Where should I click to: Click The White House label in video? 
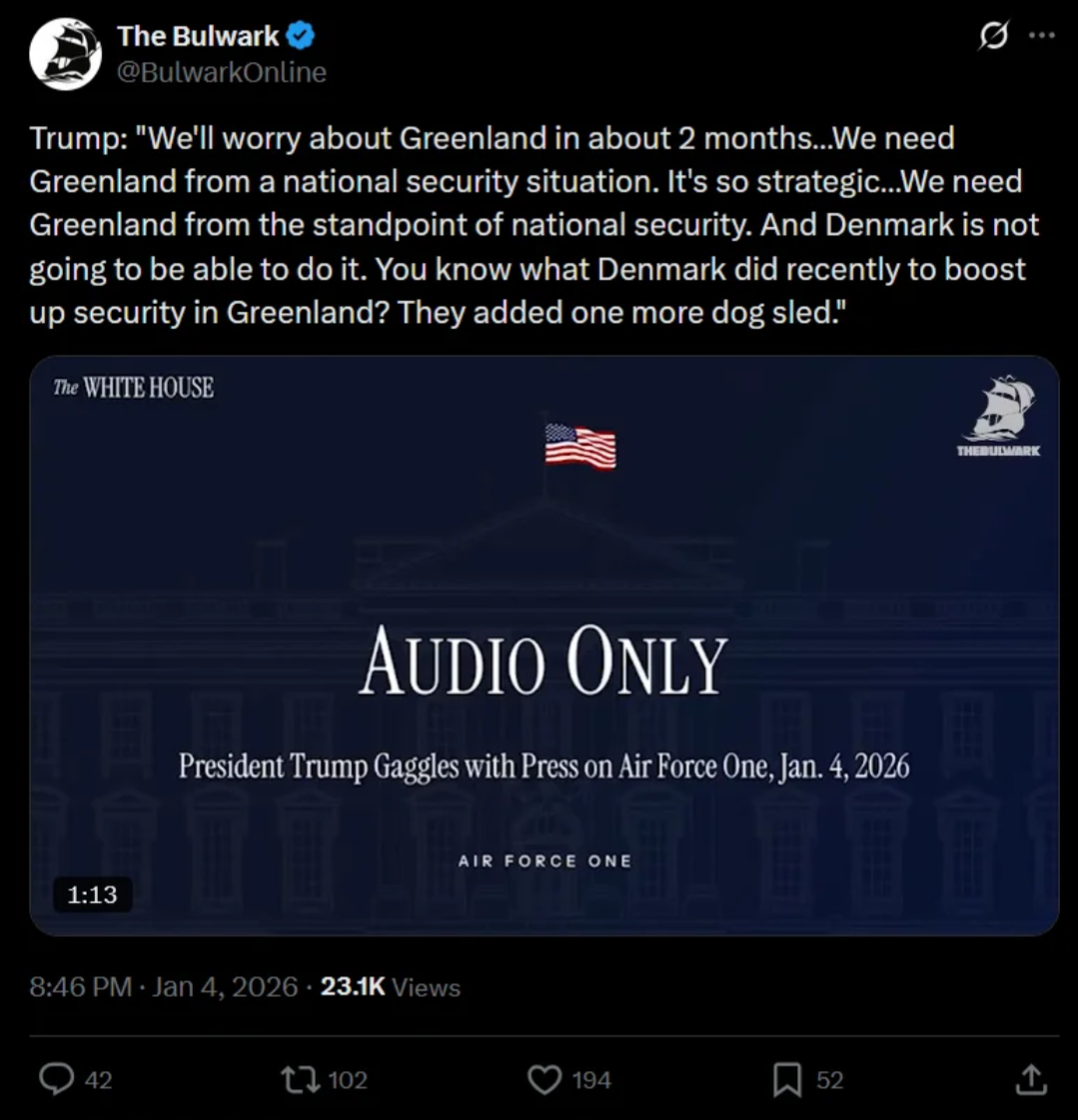[x=134, y=388]
